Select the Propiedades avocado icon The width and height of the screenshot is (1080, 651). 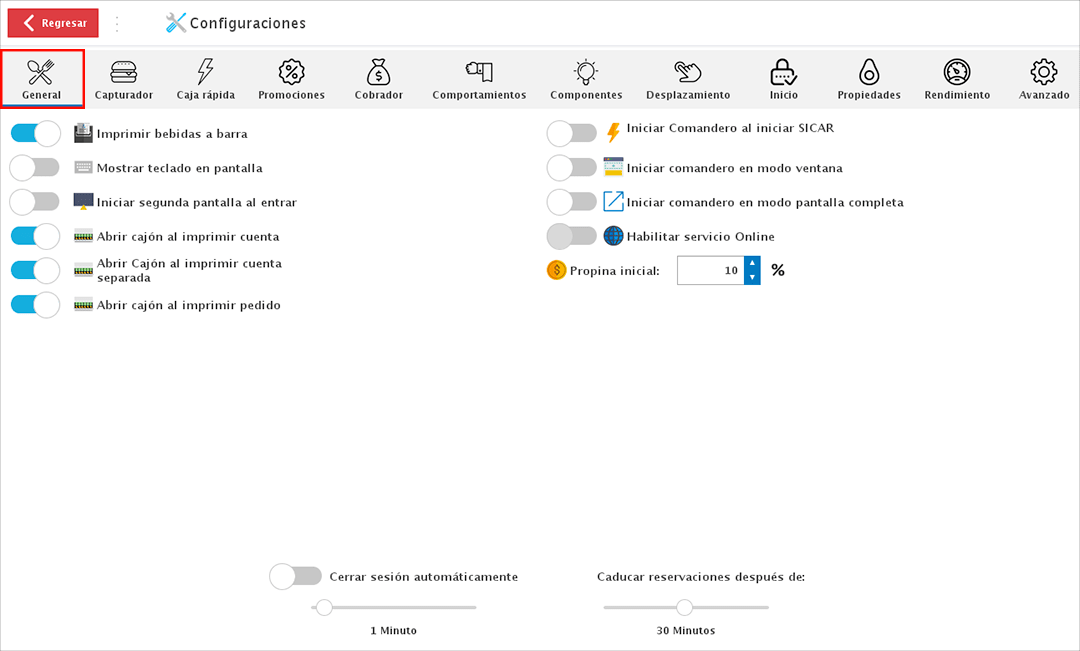pos(868,78)
